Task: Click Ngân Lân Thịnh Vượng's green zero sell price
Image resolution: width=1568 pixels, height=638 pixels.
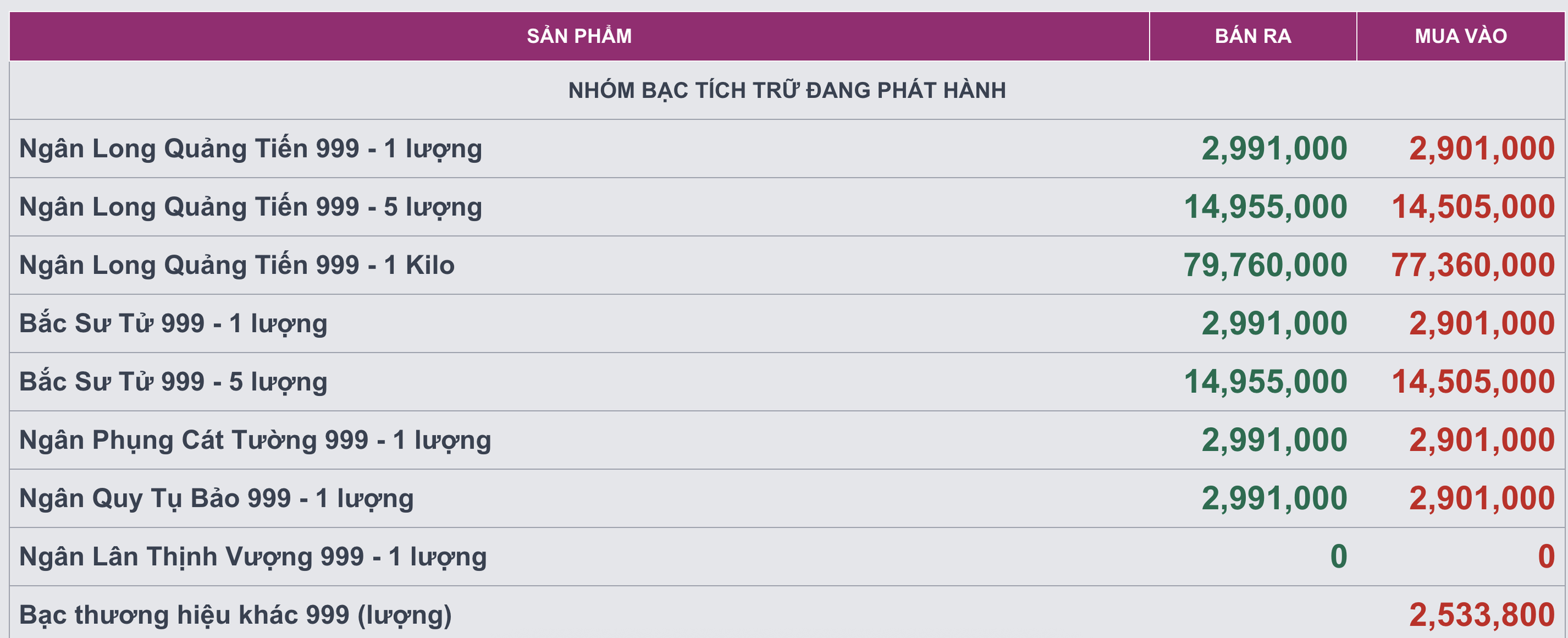Action: [1338, 556]
